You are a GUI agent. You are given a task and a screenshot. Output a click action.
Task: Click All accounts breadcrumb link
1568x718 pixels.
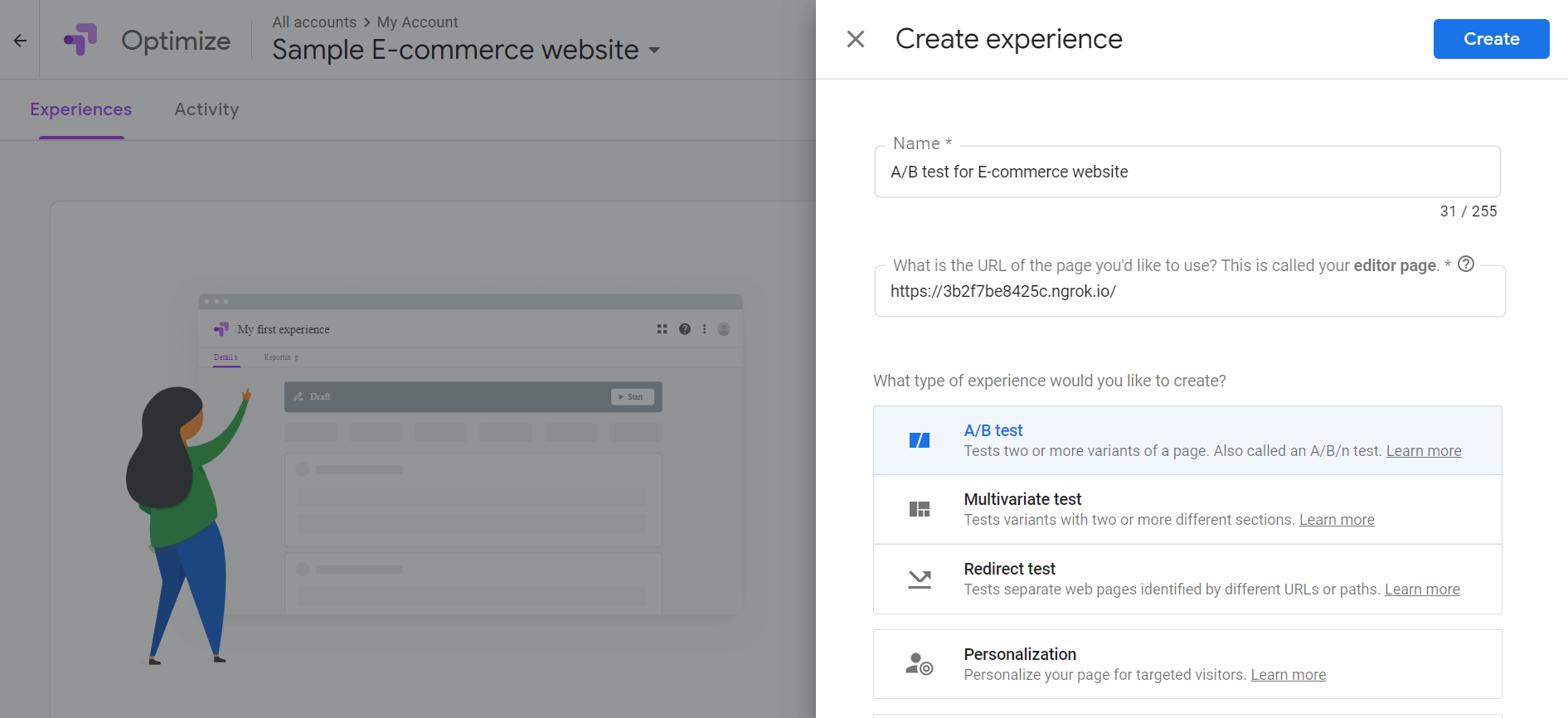pos(314,22)
